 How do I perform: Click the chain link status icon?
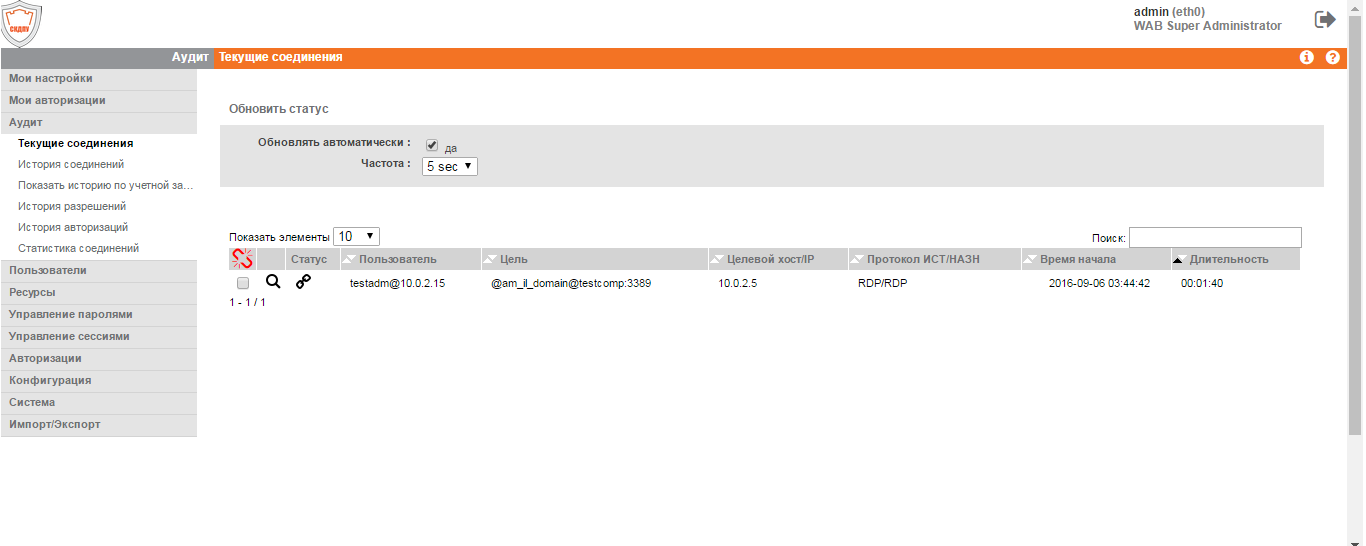pyautogui.click(x=303, y=282)
